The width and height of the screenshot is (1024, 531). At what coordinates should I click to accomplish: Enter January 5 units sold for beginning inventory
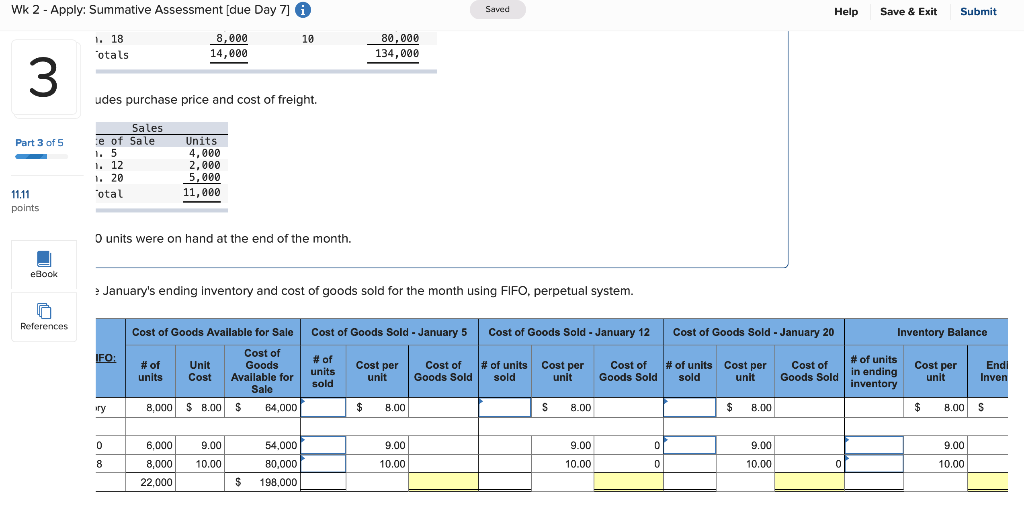pos(323,408)
